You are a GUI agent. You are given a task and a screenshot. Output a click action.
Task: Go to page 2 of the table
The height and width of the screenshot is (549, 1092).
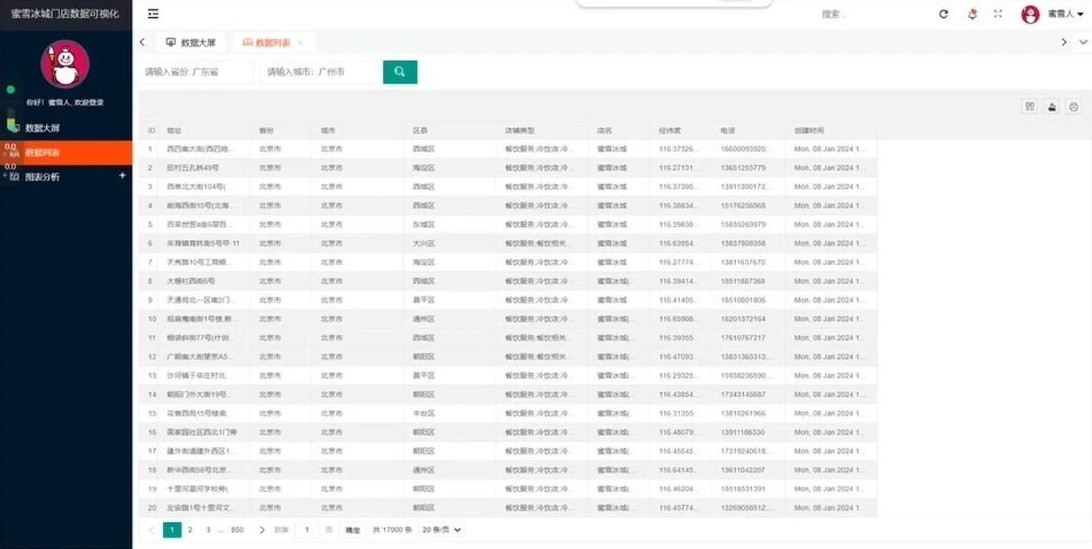pyautogui.click(x=190, y=530)
